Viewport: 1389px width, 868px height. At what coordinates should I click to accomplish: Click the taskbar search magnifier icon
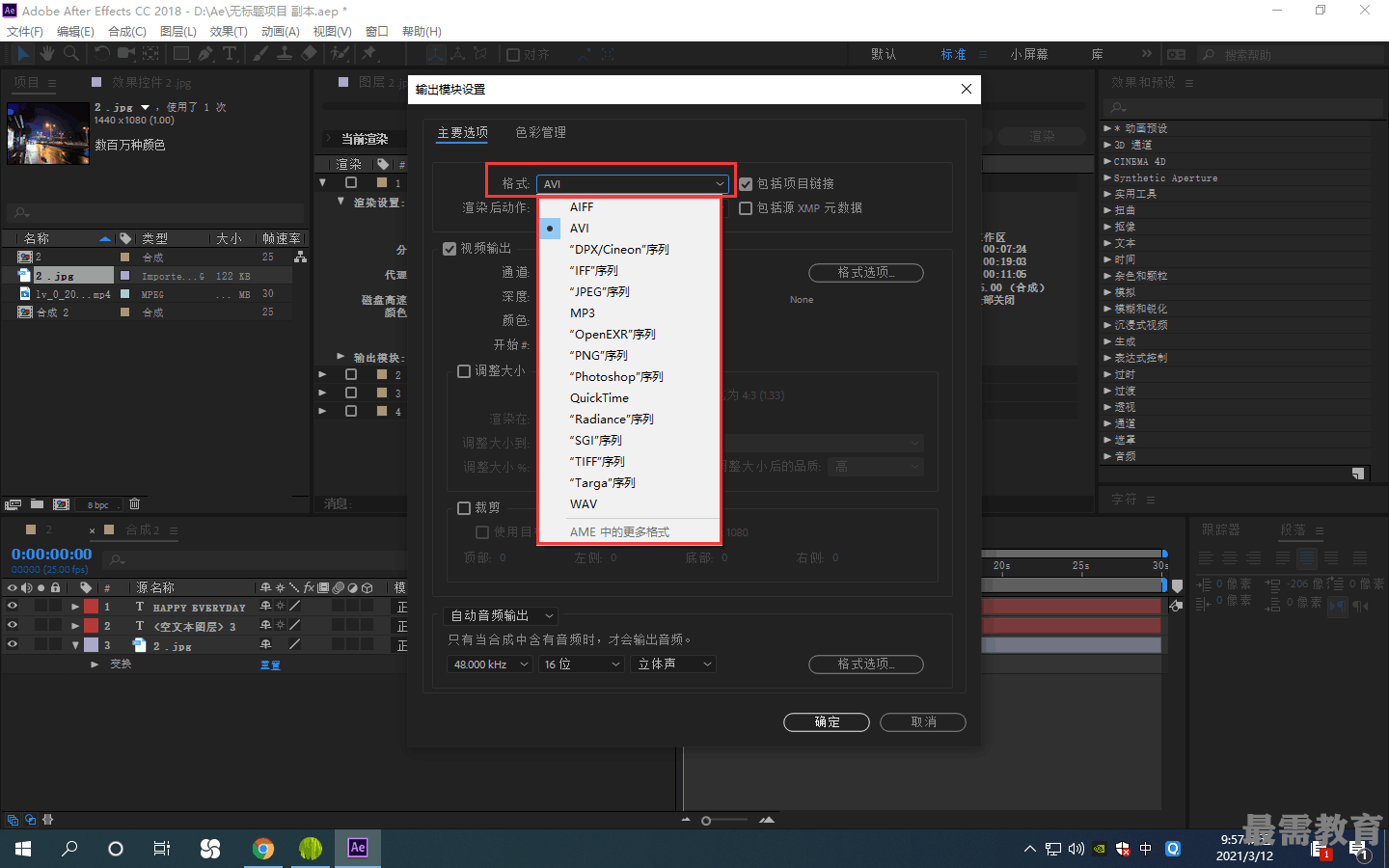tap(69, 849)
